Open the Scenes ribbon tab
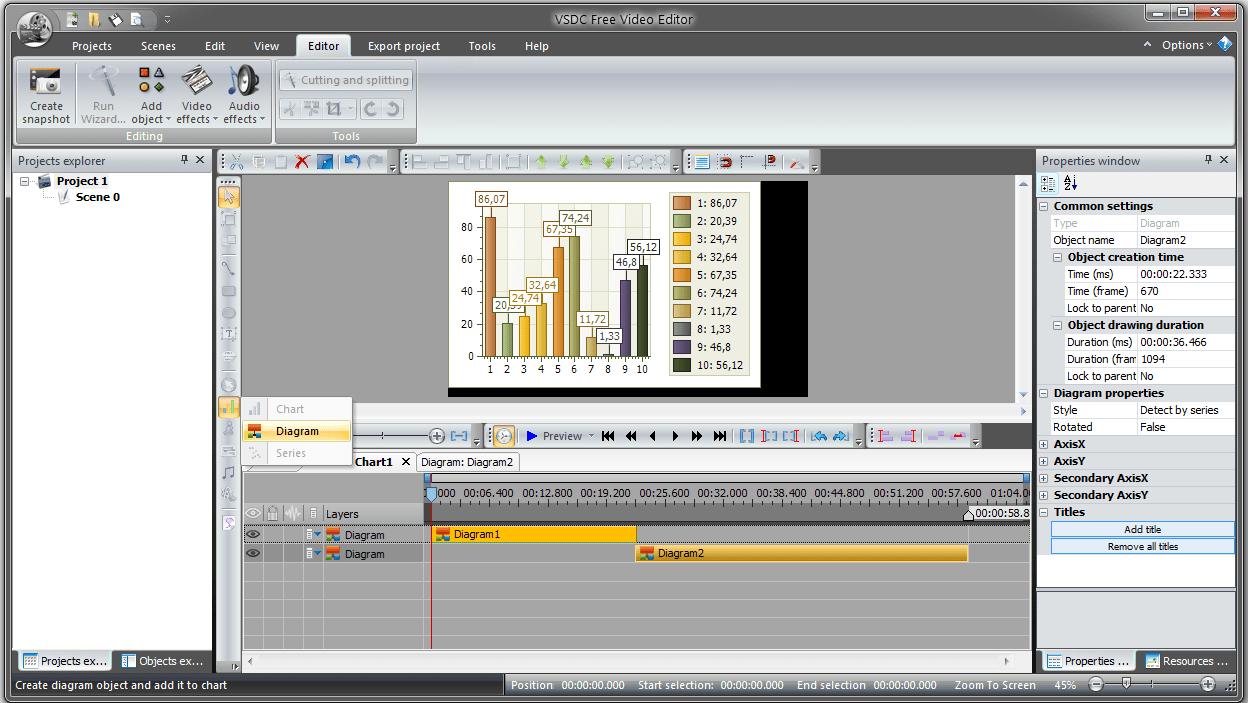The height and width of the screenshot is (703, 1248). click(x=158, y=46)
